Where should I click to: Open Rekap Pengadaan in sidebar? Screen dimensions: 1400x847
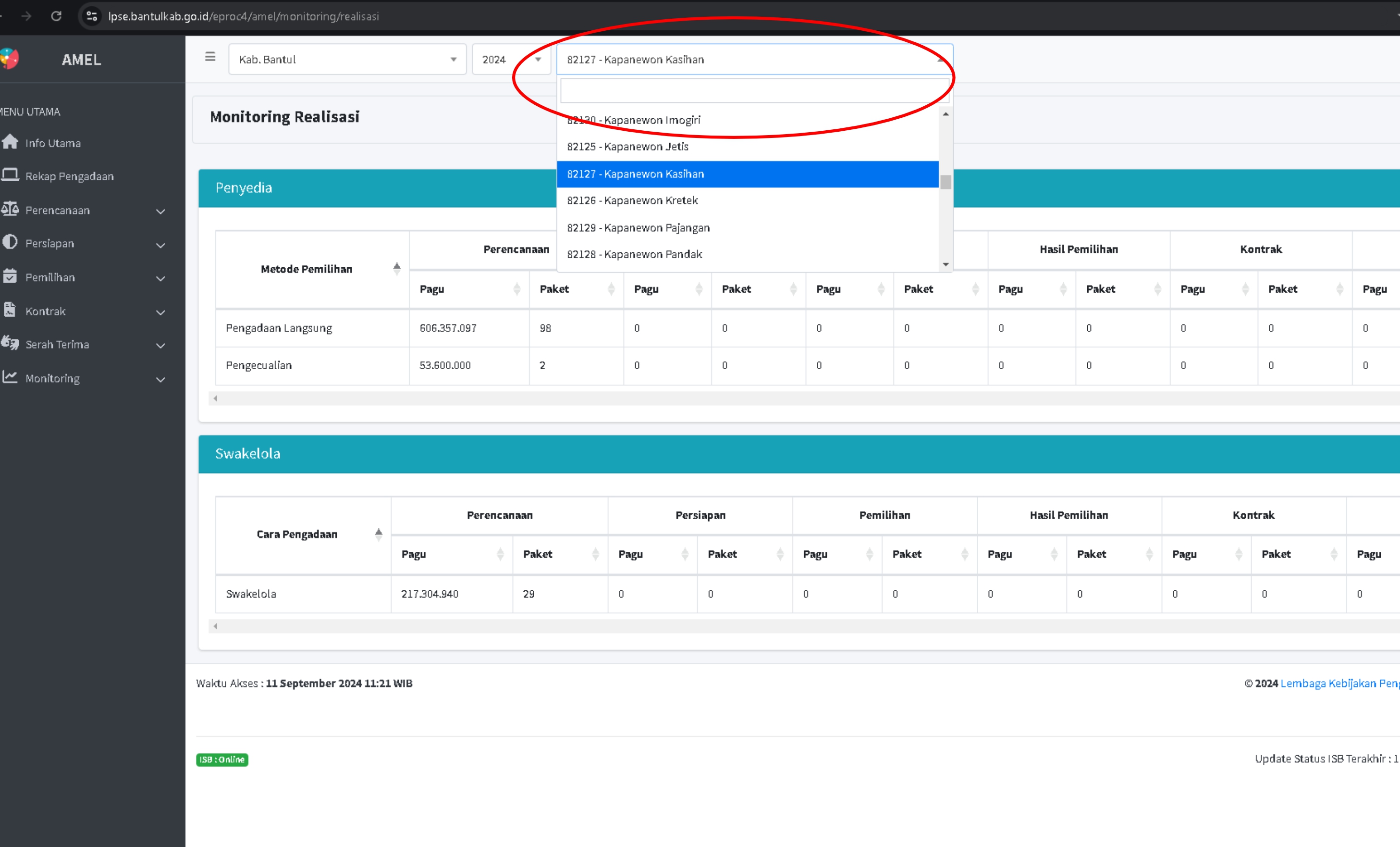(x=69, y=176)
